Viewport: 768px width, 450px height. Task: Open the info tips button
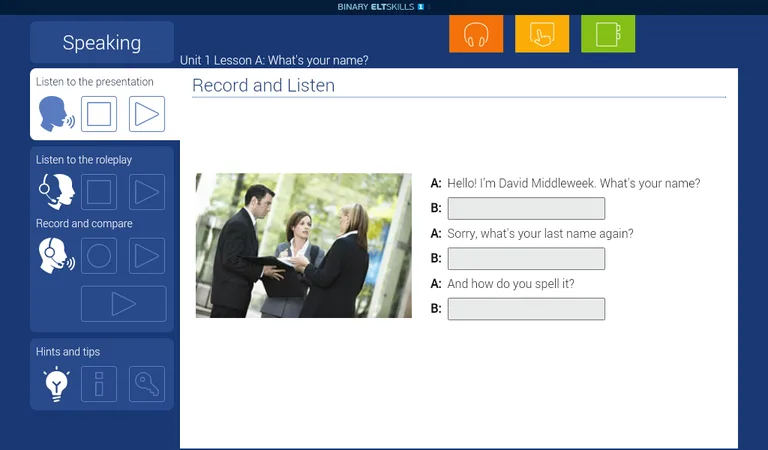[99, 384]
